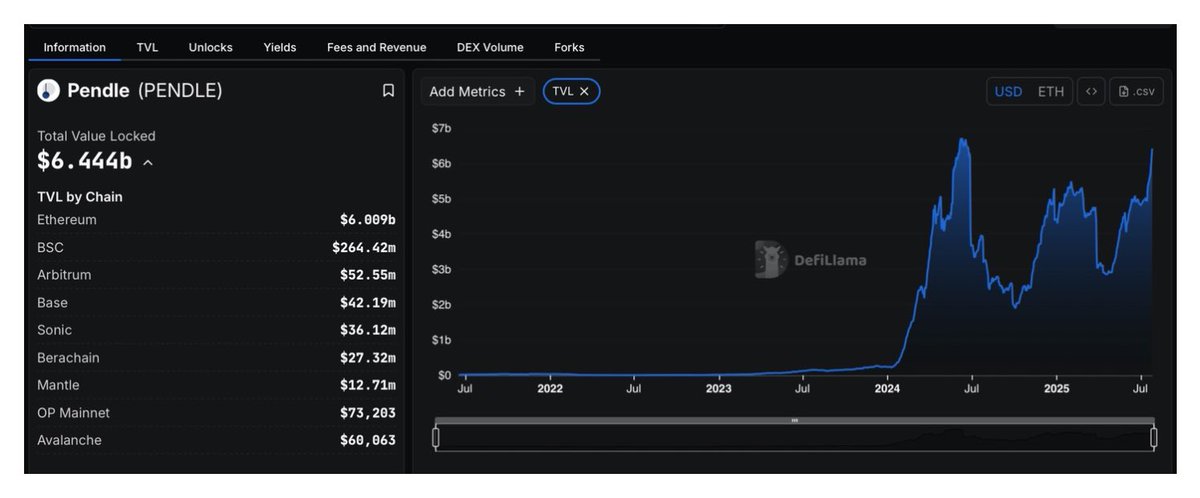
Task: Go to the DEX Volume tab
Action: pos(490,47)
